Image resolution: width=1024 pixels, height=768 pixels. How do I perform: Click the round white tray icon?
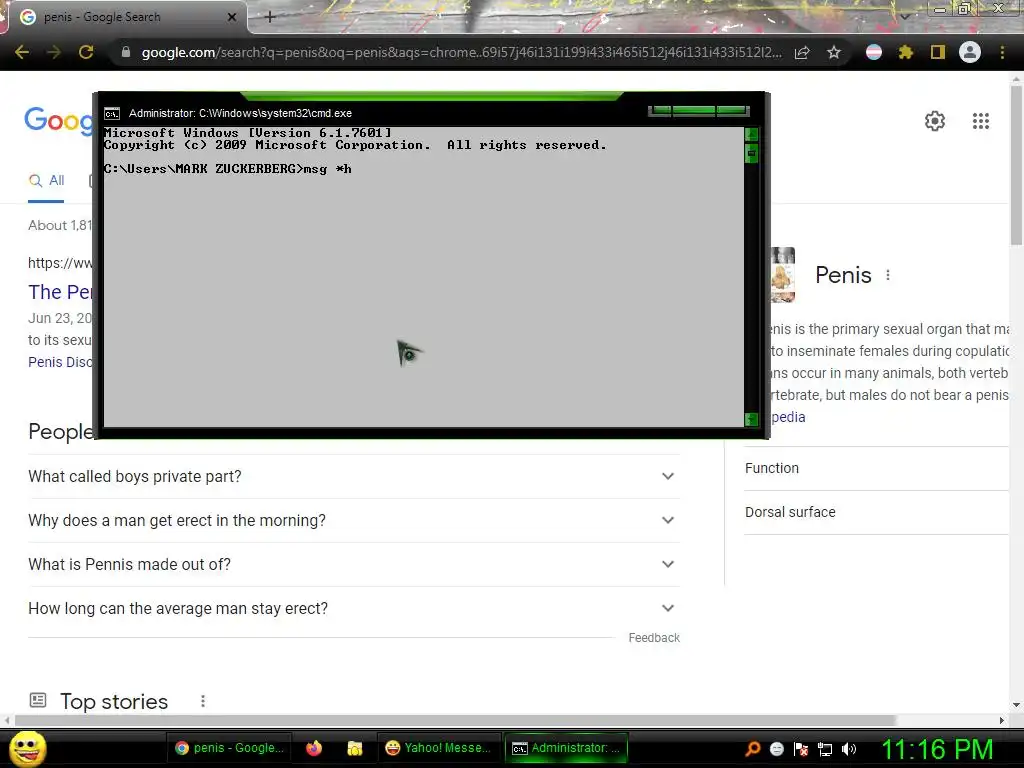point(777,749)
